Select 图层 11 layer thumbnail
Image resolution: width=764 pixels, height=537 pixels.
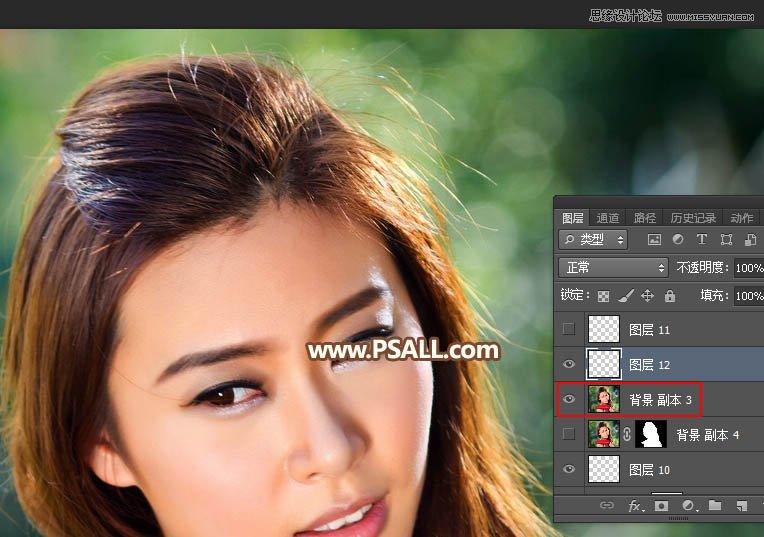click(x=604, y=329)
